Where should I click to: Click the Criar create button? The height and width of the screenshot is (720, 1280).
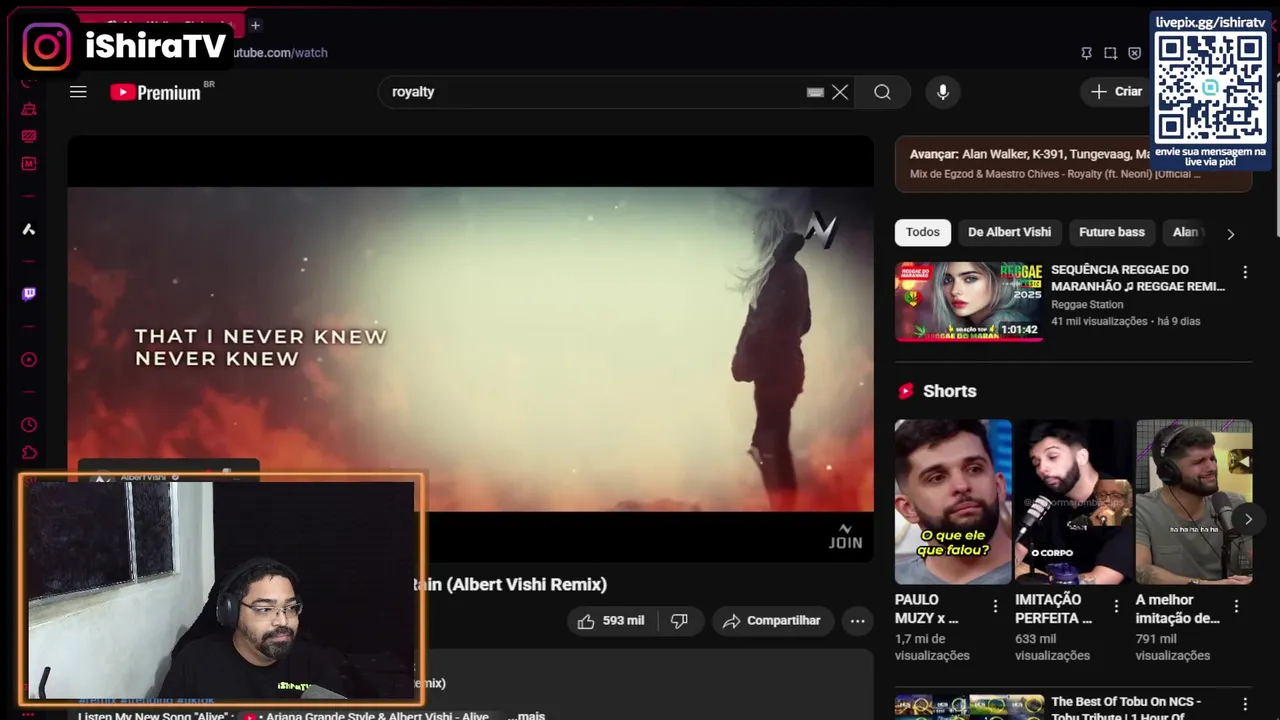pyautogui.click(x=1117, y=91)
